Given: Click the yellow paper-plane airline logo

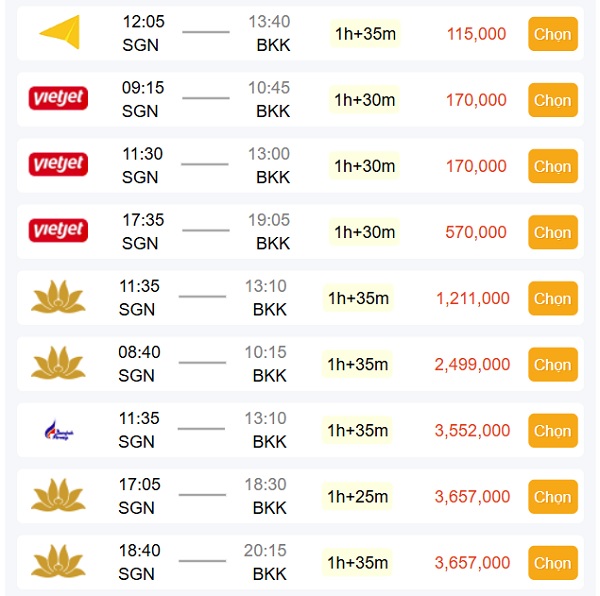Looking at the screenshot, I should pos(59,32).
